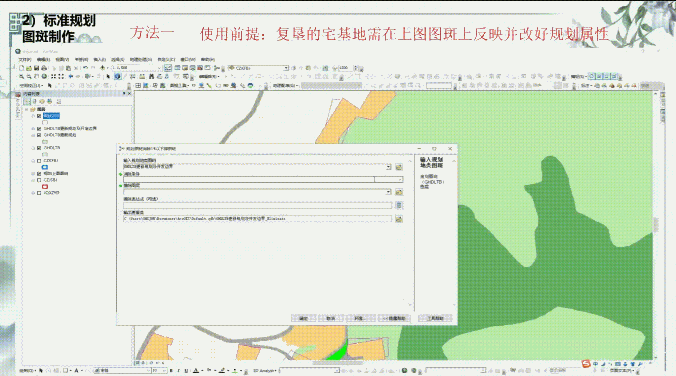The height and width of the screenshot is (376, 676).
Task: Select the Zoom Out magnifier tool
Action: coord(29,76)
